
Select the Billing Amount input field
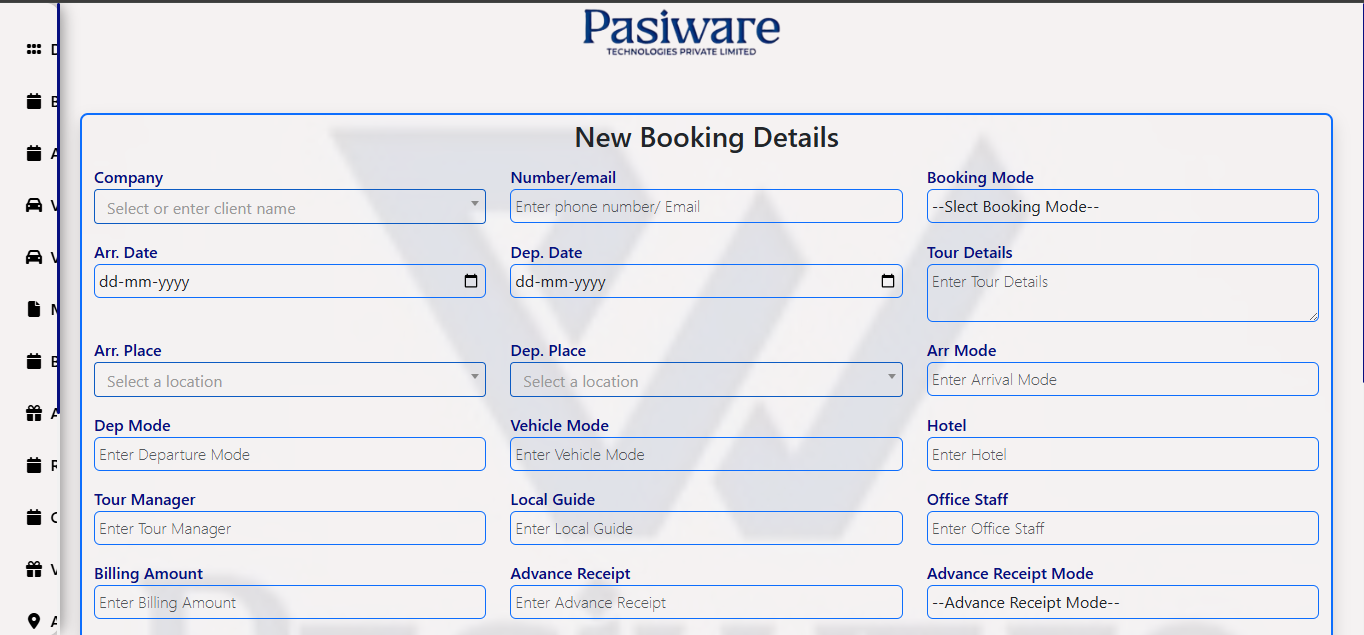coord(289,602)
